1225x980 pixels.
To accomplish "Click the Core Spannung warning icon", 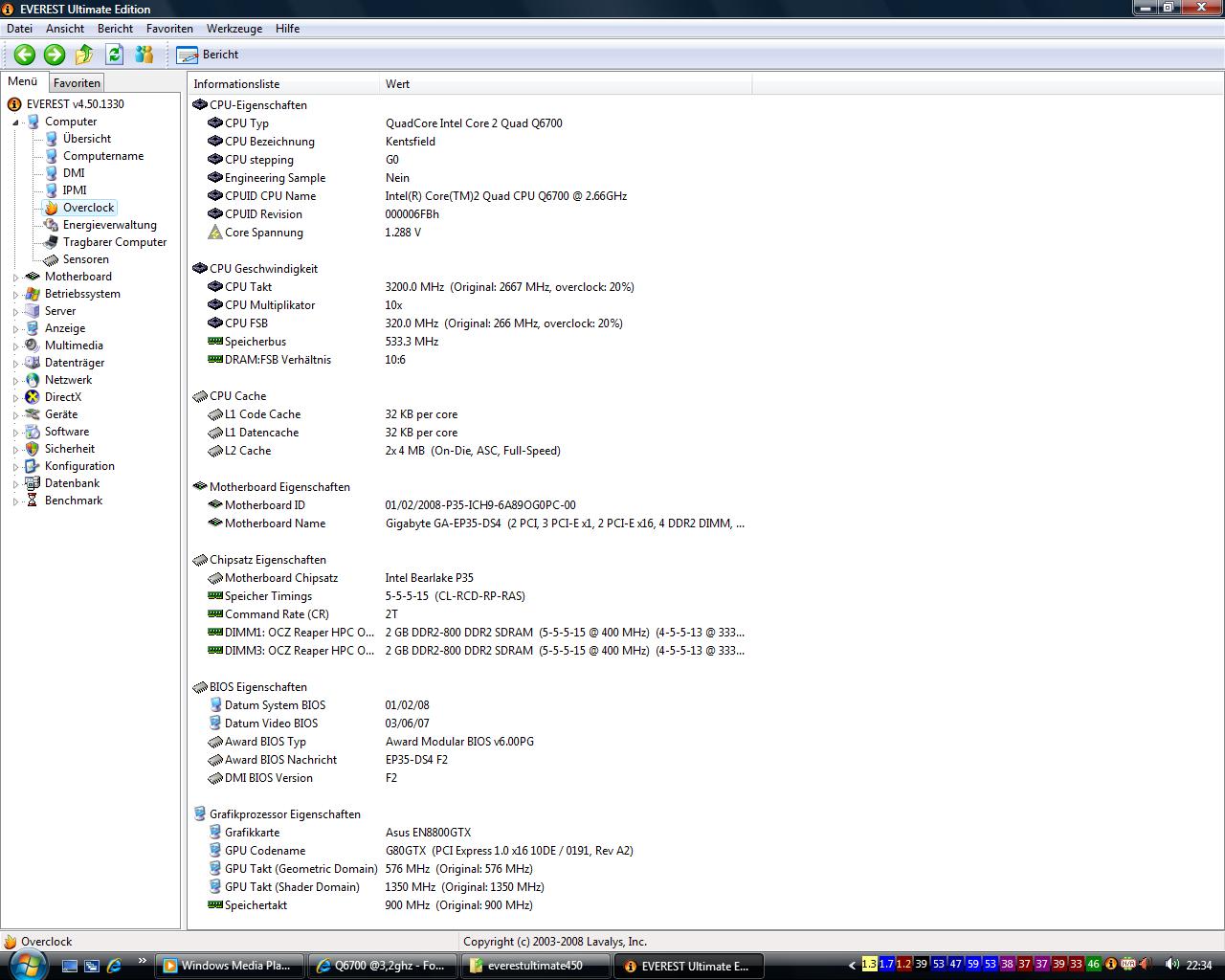I will 215,233.
